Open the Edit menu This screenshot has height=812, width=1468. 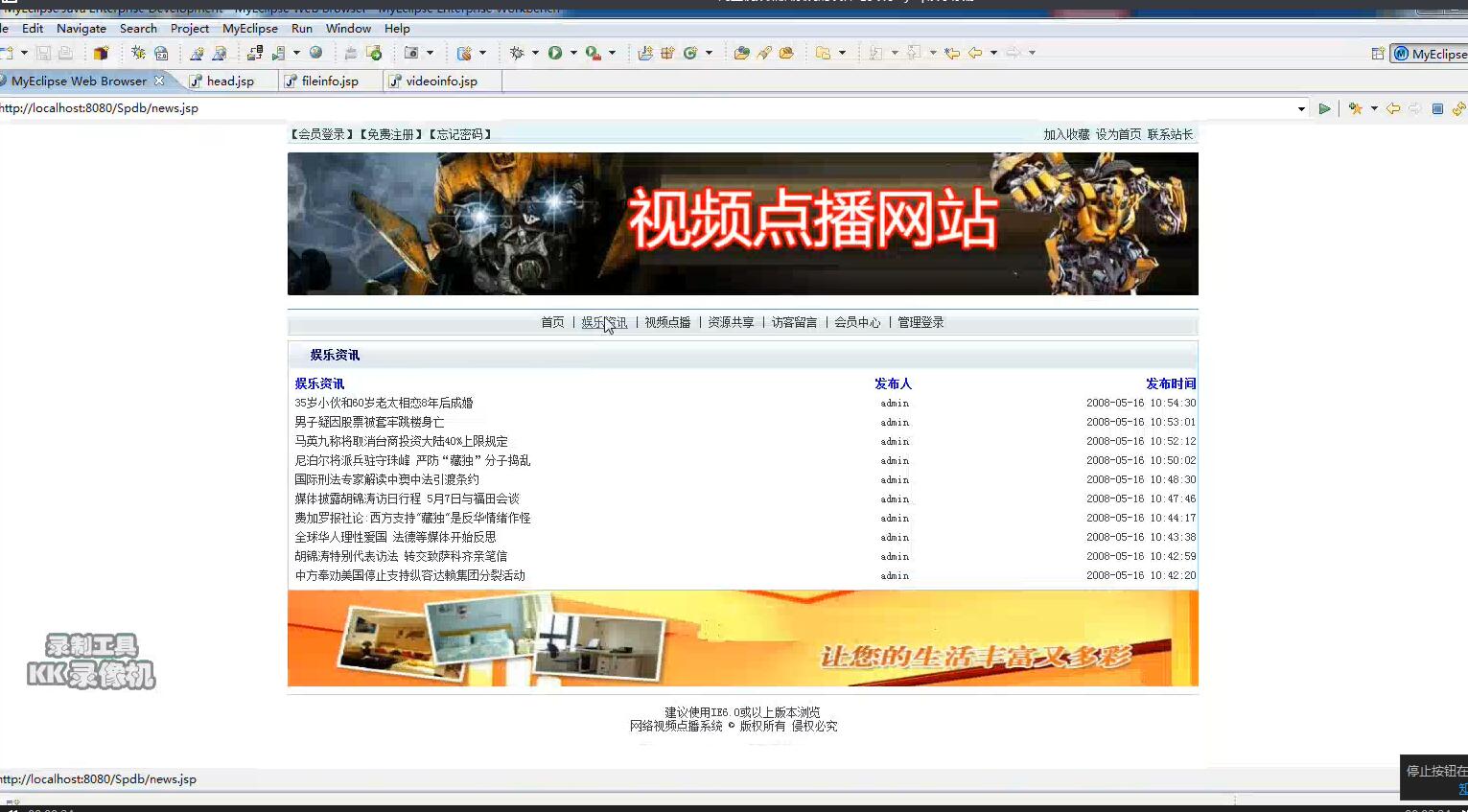click(33, 29)
